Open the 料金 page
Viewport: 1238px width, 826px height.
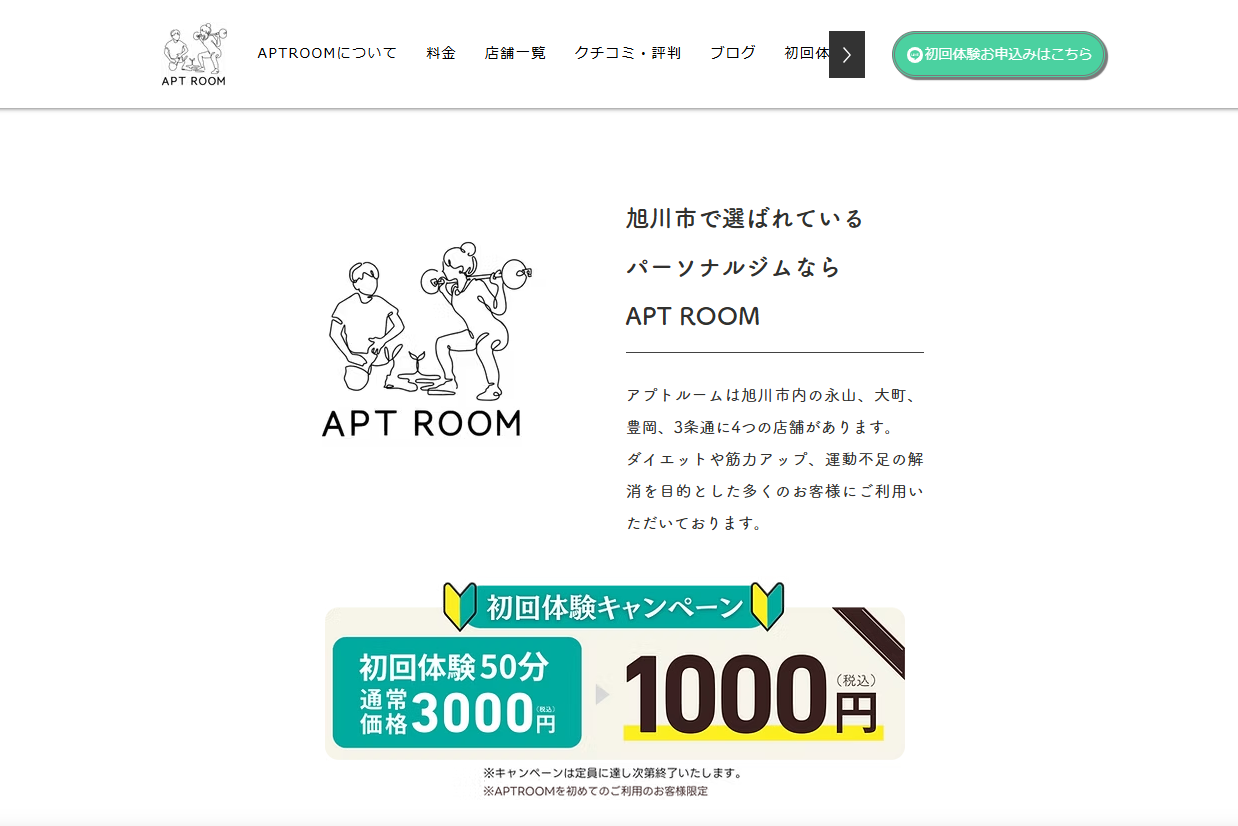coord(441,53)
